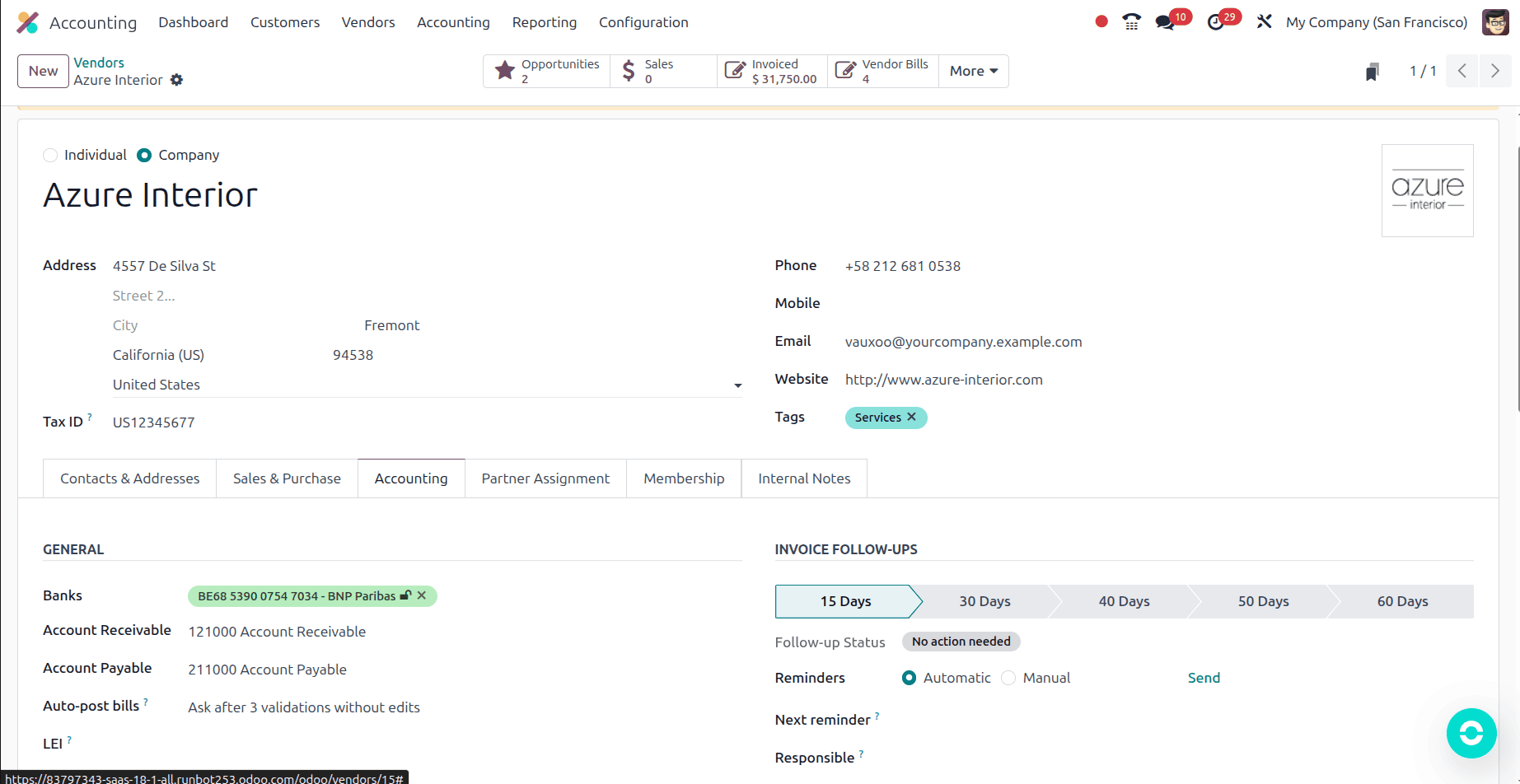Select Automatic reminders
This screenshot has width=1520, height=784.
pos(909,678)
